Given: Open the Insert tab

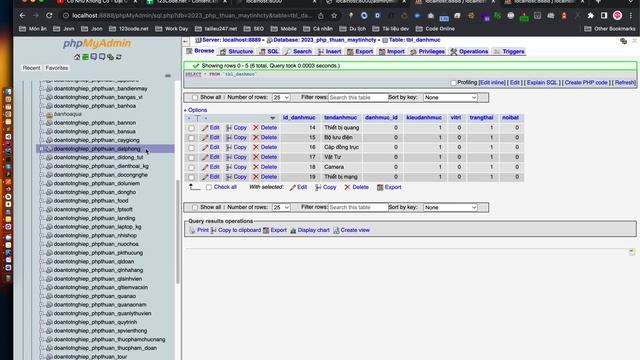Looking at the screenshot, I should [x=329, y=51].
